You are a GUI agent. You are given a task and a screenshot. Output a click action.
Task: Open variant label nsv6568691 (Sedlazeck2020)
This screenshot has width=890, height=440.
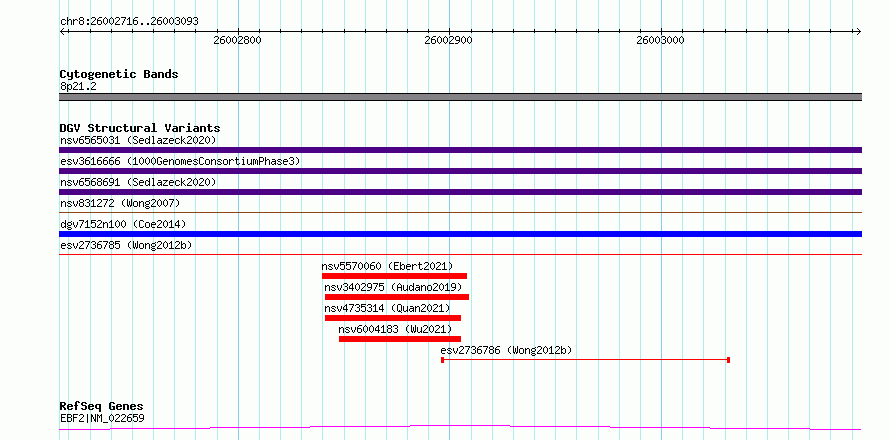(x=138, y=182)
